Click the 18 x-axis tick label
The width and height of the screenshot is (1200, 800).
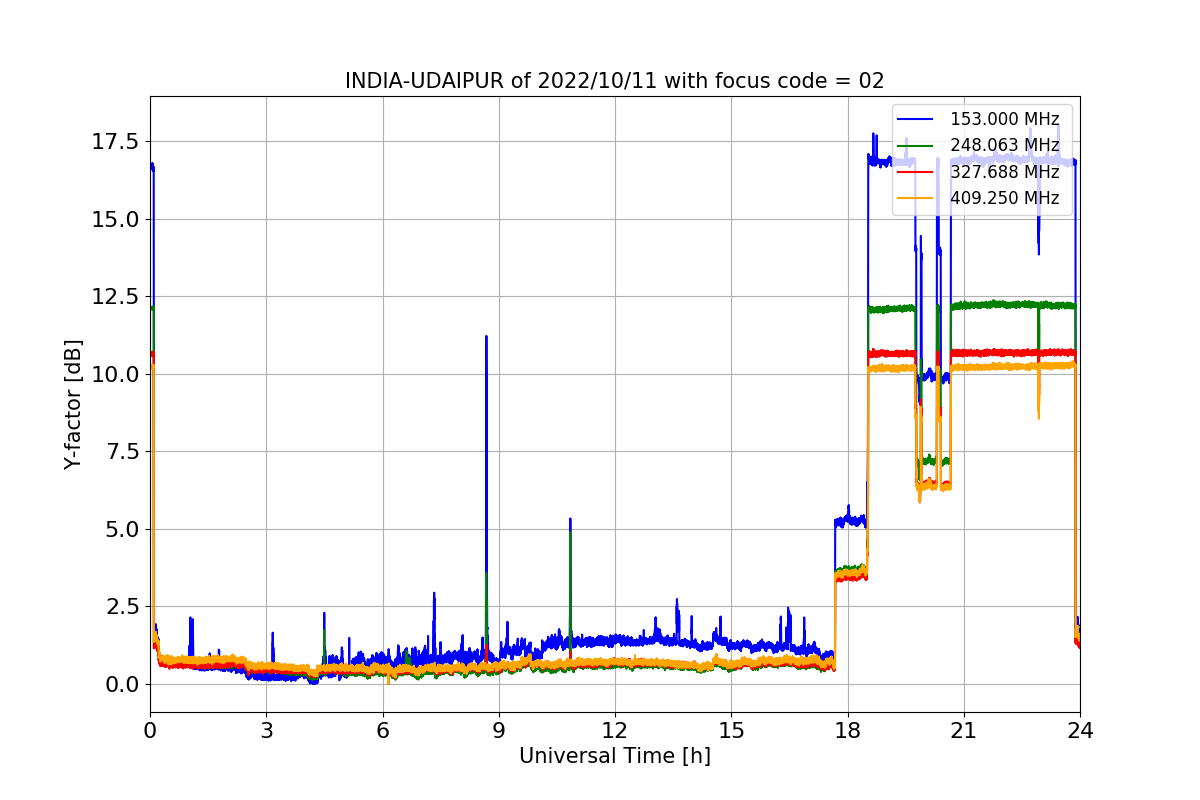pyautogui.click(x=848, y=730)
